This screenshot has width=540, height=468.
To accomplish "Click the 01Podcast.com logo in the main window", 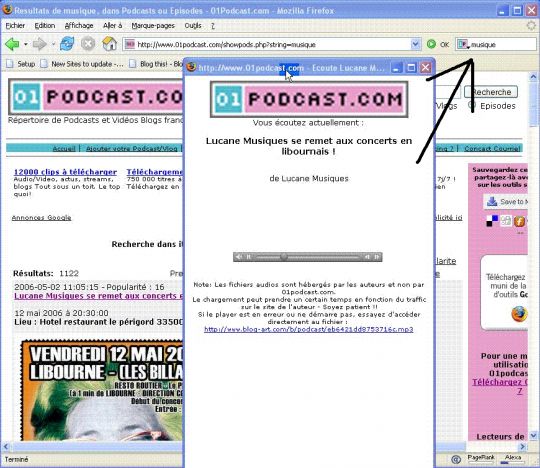I will pos(96,97).
